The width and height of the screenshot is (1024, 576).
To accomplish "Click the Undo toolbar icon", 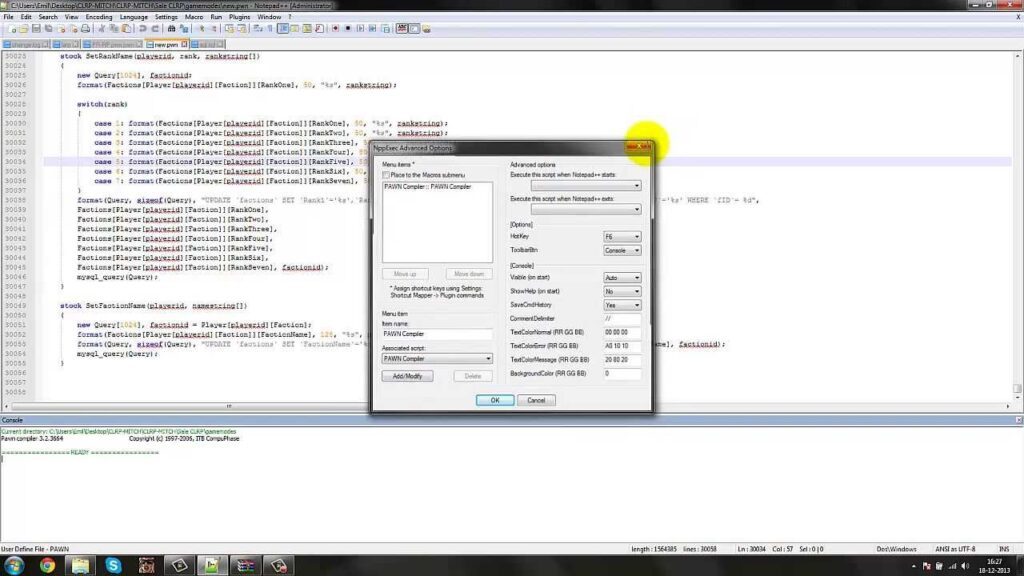I will click(142, 29).
